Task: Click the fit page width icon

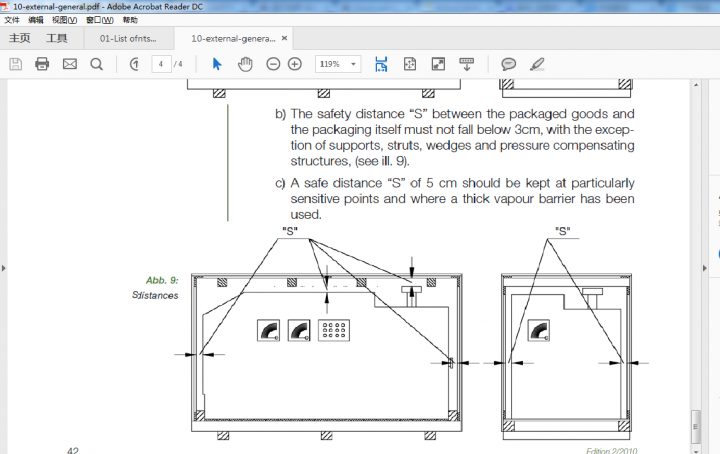Action: 381,64
